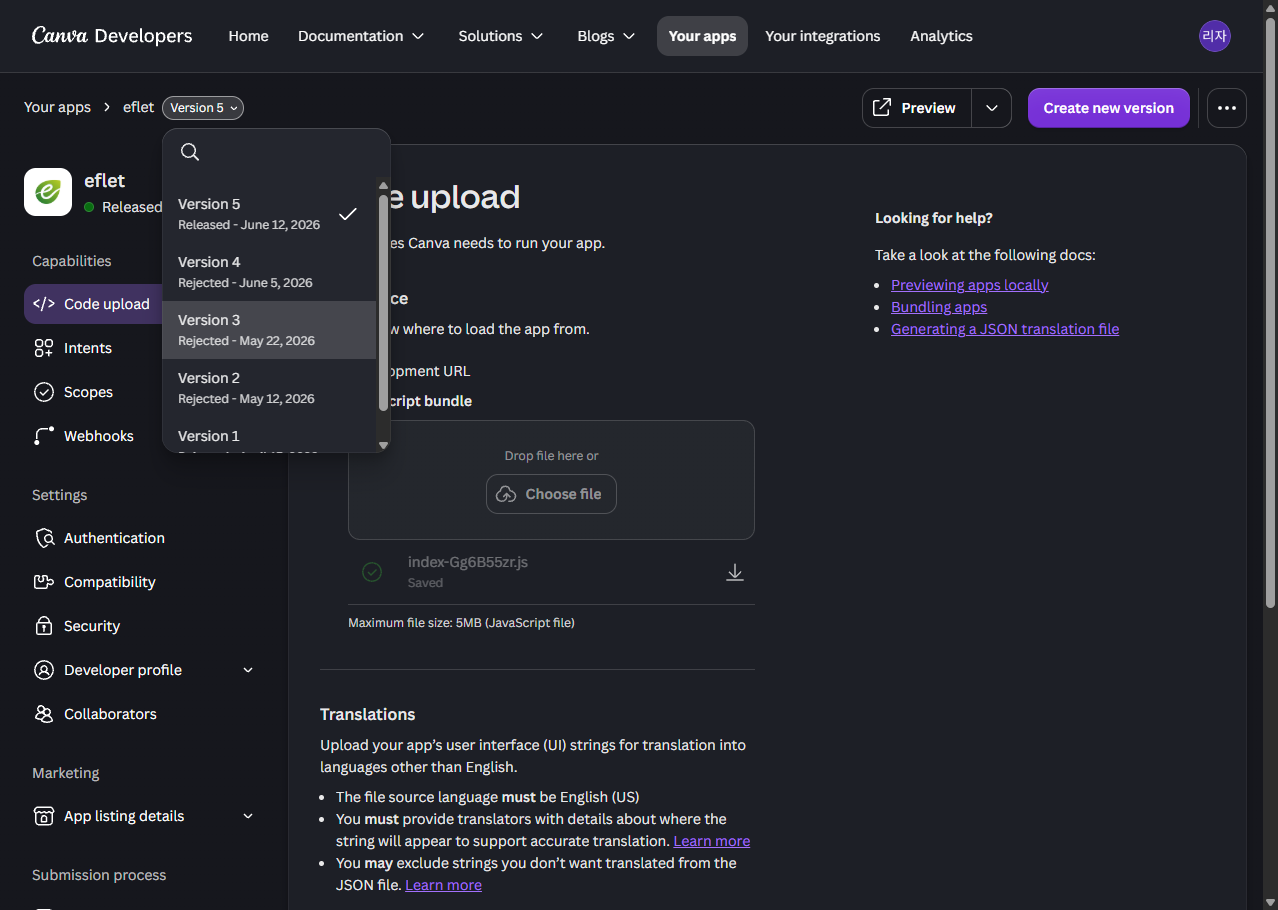This screenshot has height=910, width=1278.
Task: Click the Developer profile person icon
Action: tap(44, 670)
